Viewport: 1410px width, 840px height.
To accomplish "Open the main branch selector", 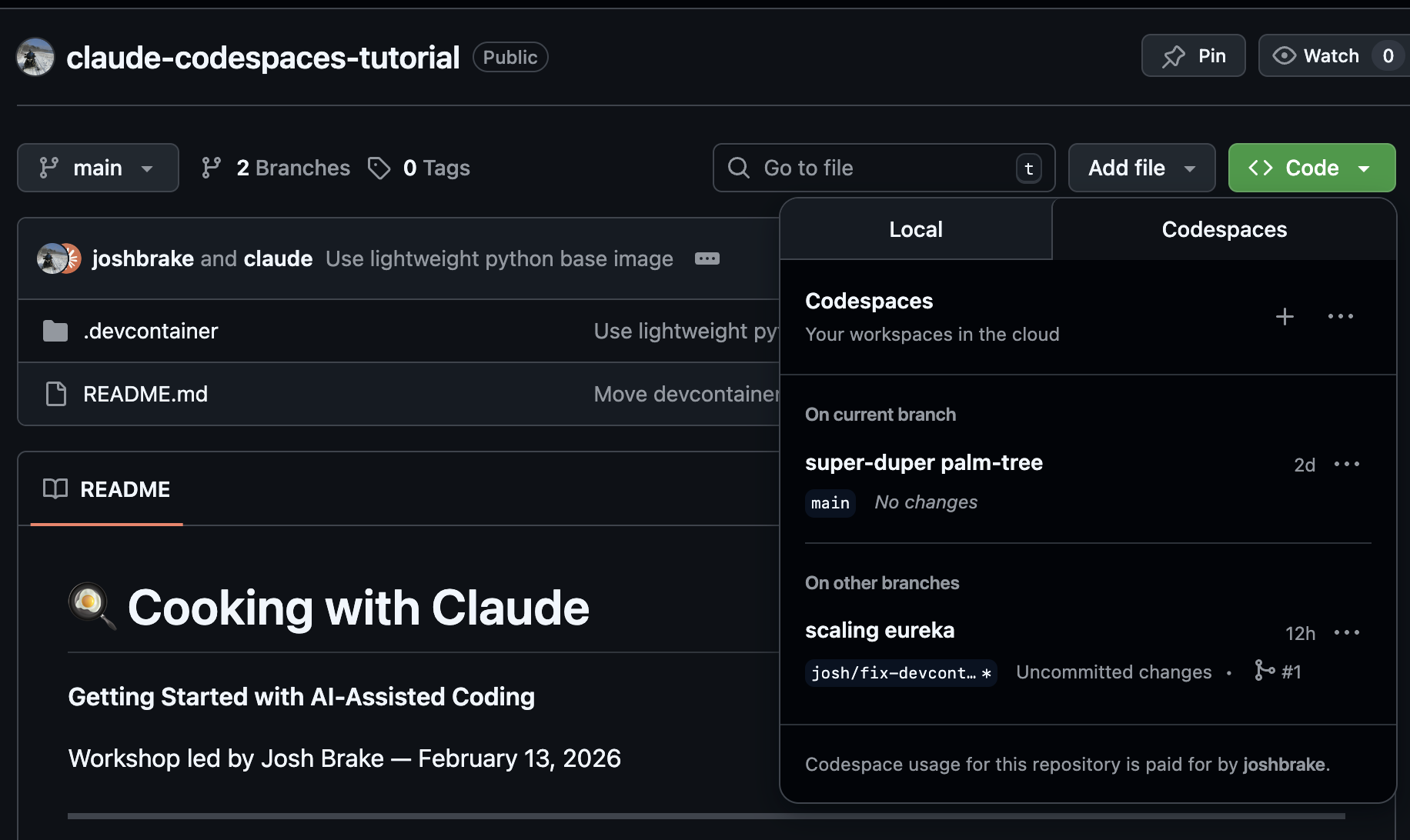I will (x=98, y=168).
